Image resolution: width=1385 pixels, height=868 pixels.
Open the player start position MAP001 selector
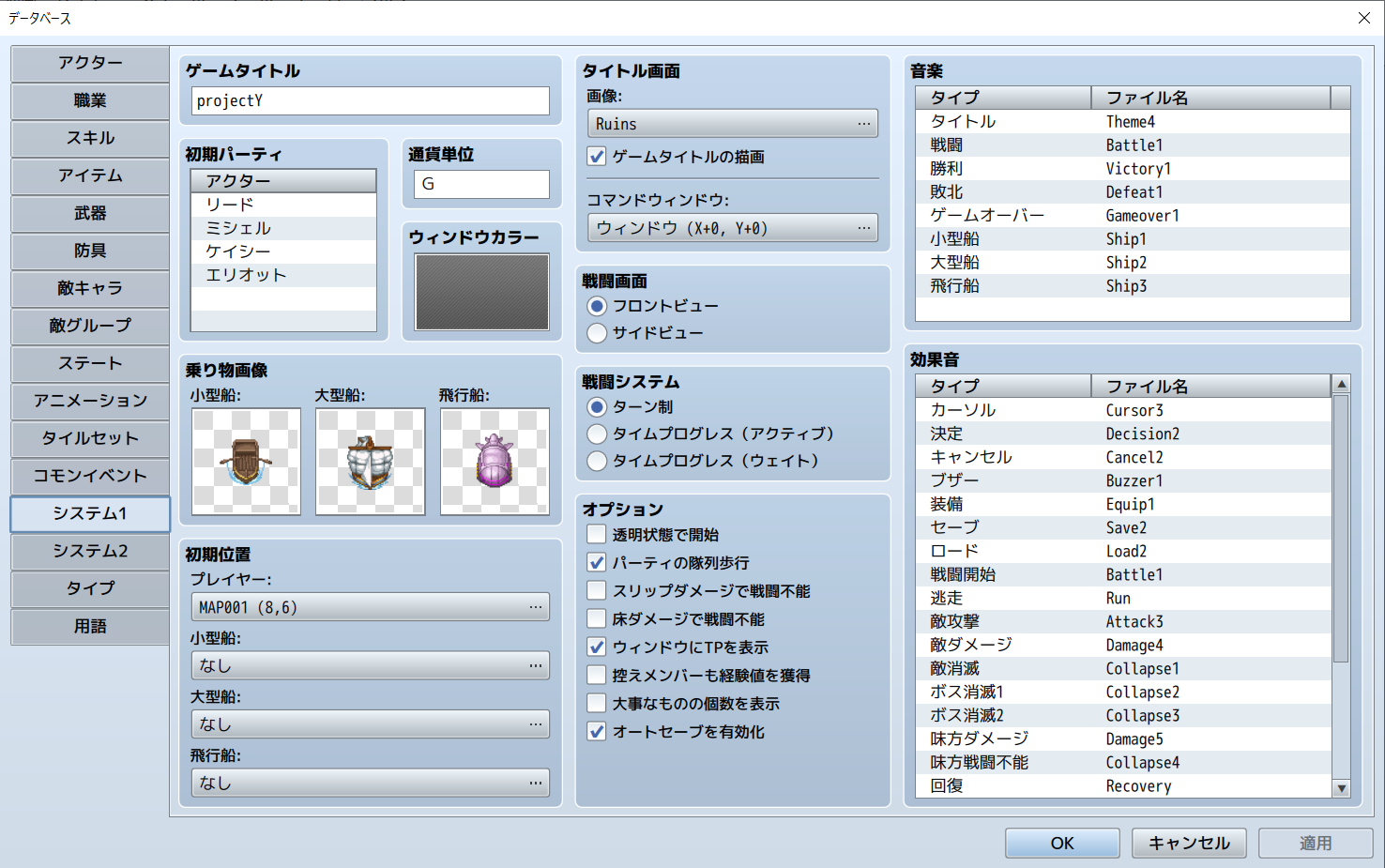(x=371, y=607)
